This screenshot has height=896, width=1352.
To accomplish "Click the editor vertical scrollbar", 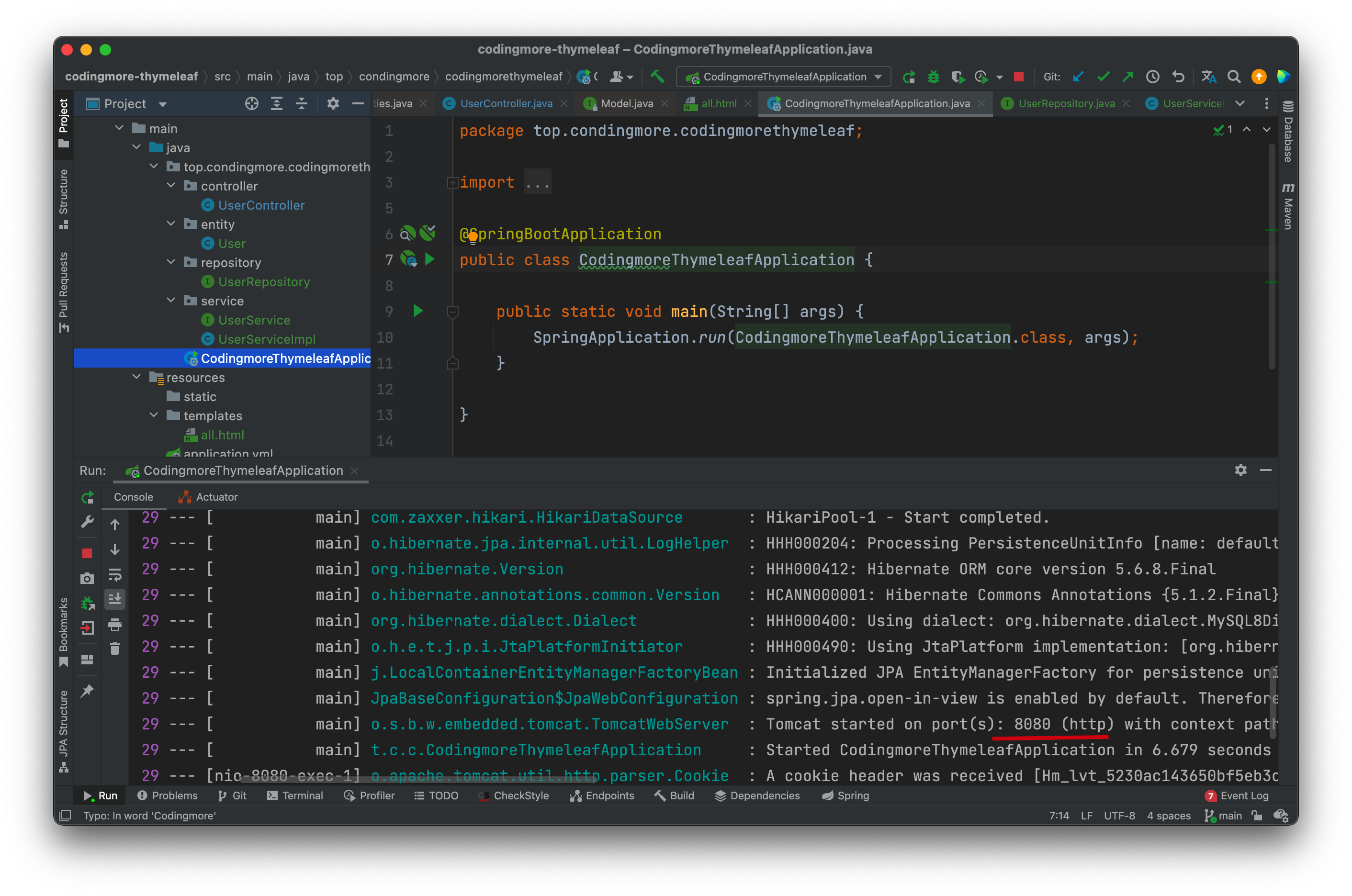I will 1272,257.
